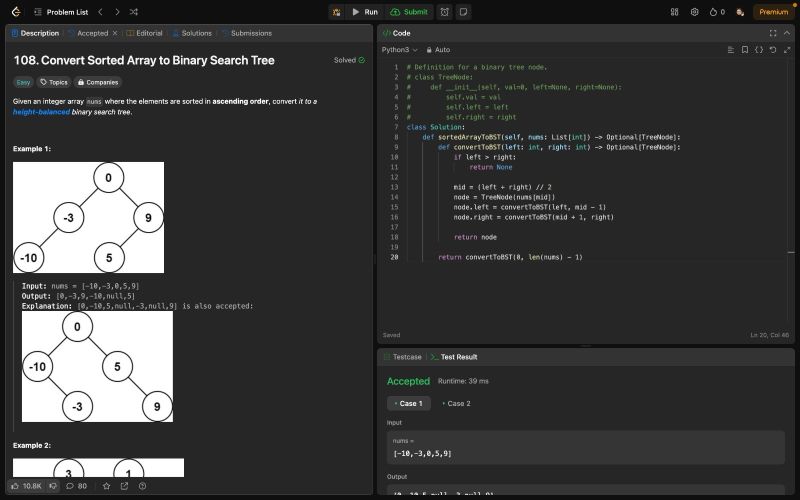The height and width of the screenshot is (500, 800).
Task: Open the notes sticky icon
Action: point(463,12)
